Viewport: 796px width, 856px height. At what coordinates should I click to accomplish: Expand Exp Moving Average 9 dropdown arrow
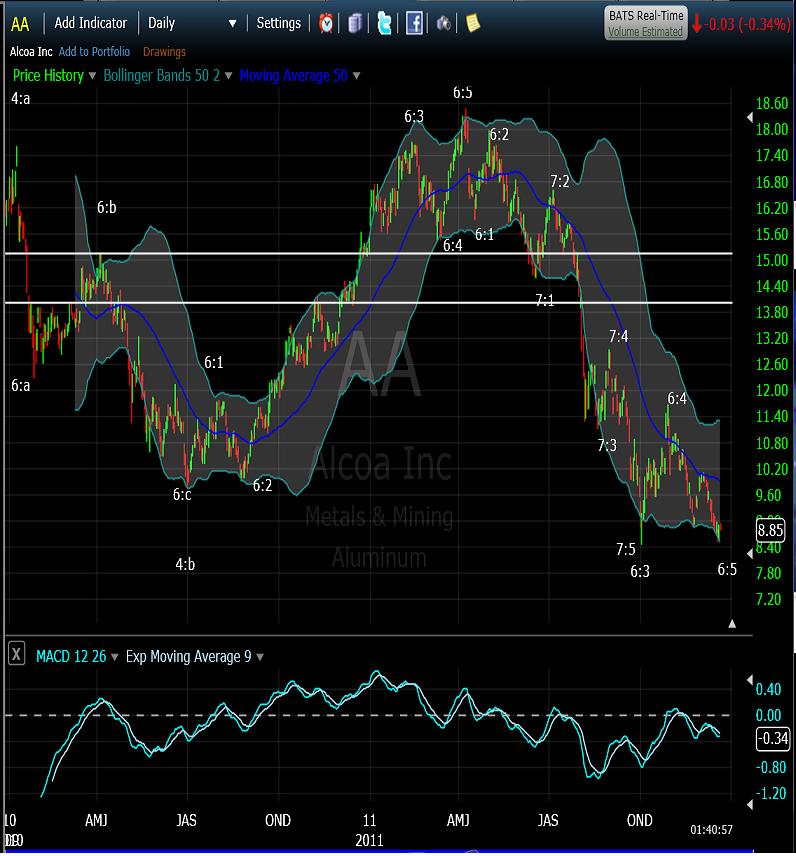260,657
